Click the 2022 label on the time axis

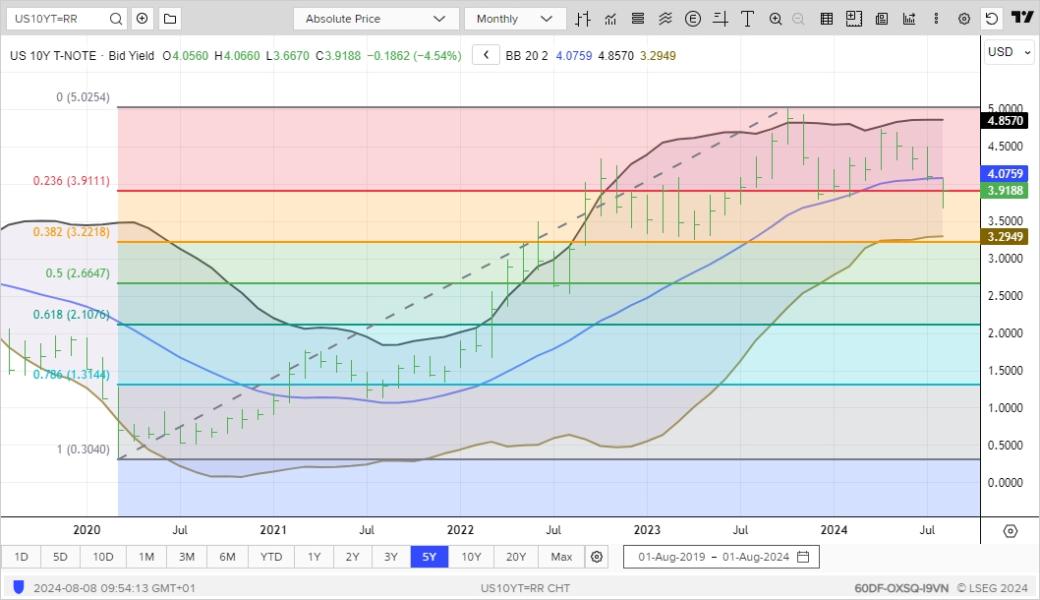click(460, 530)
